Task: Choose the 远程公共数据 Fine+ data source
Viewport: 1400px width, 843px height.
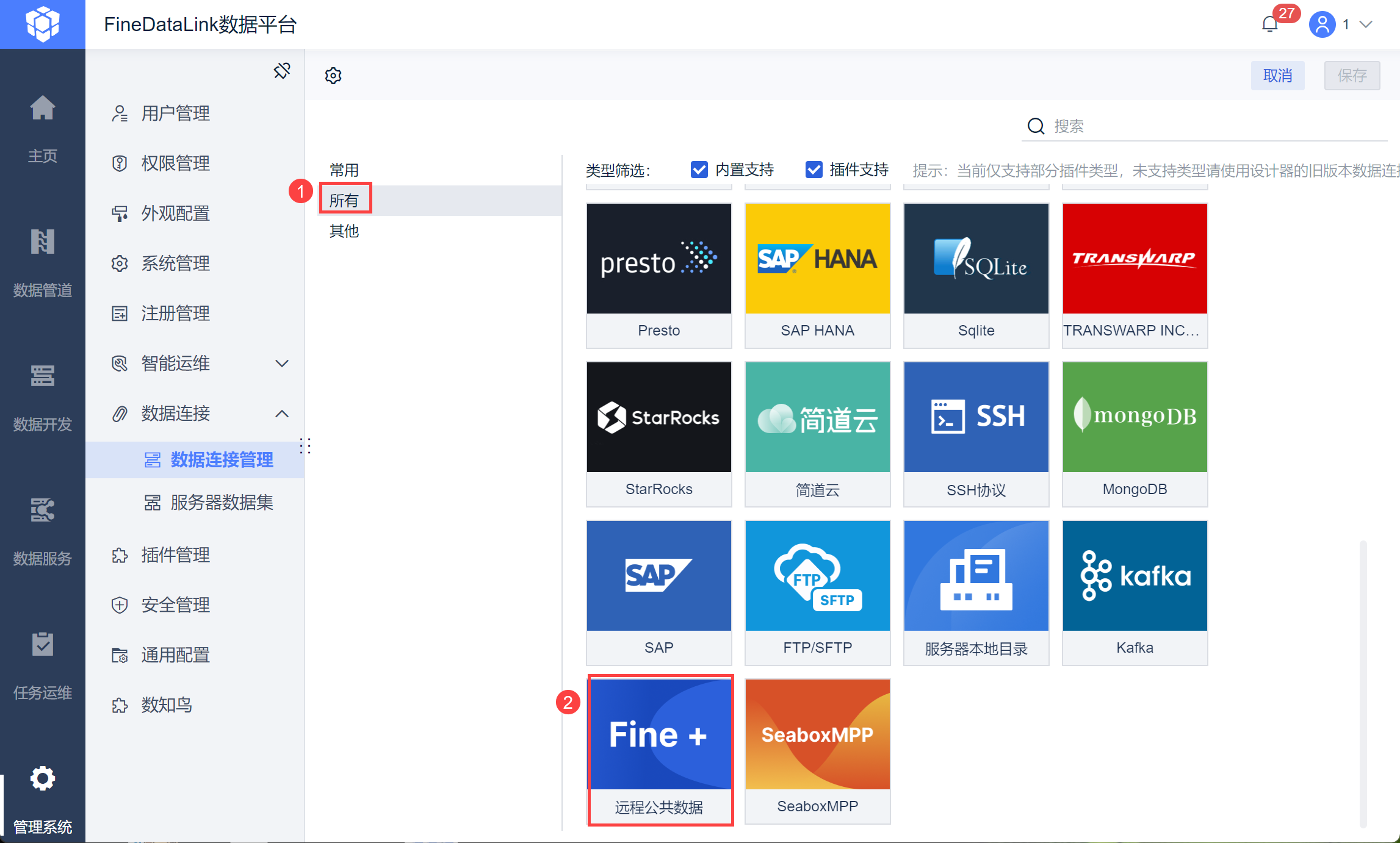Action: (x=659, y=750)
